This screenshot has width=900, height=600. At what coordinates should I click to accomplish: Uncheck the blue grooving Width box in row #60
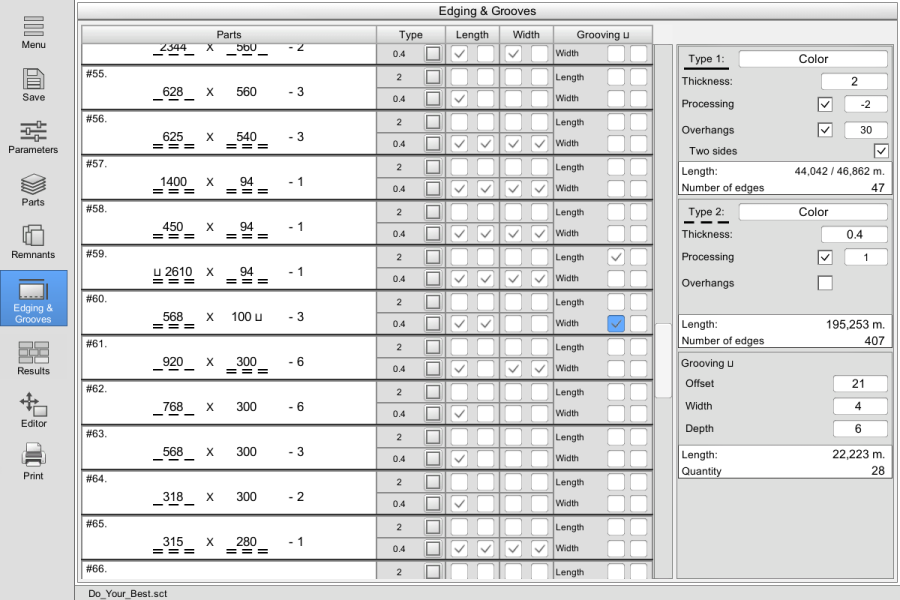pyautogui.click(x=616, y=324)
